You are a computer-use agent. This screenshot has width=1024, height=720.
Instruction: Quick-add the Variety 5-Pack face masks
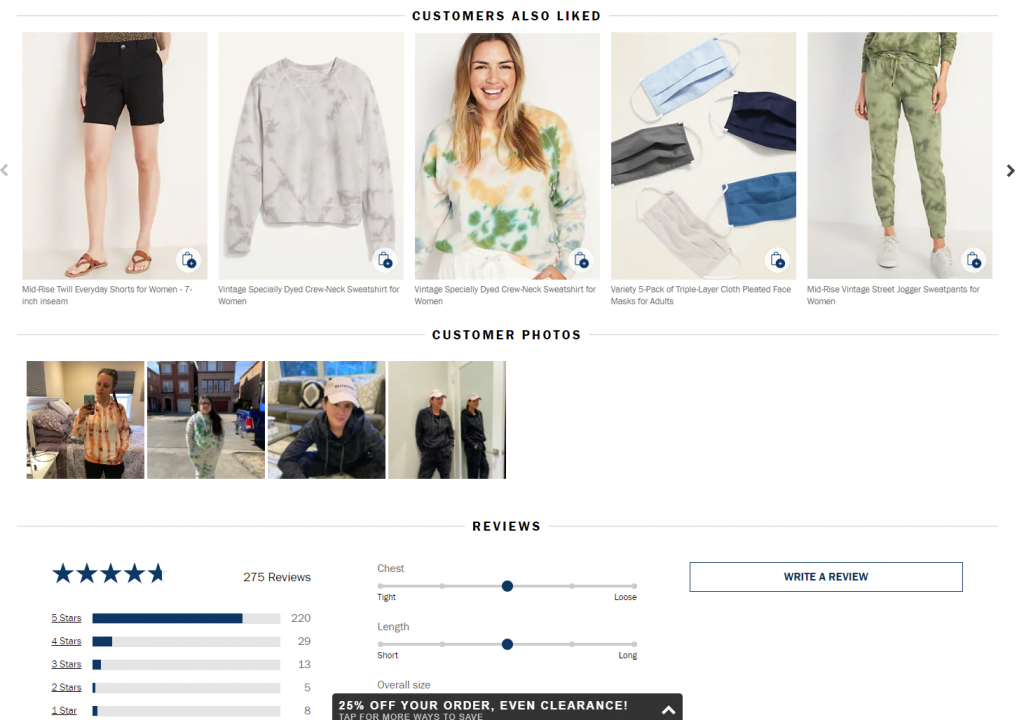pos(777,260)
